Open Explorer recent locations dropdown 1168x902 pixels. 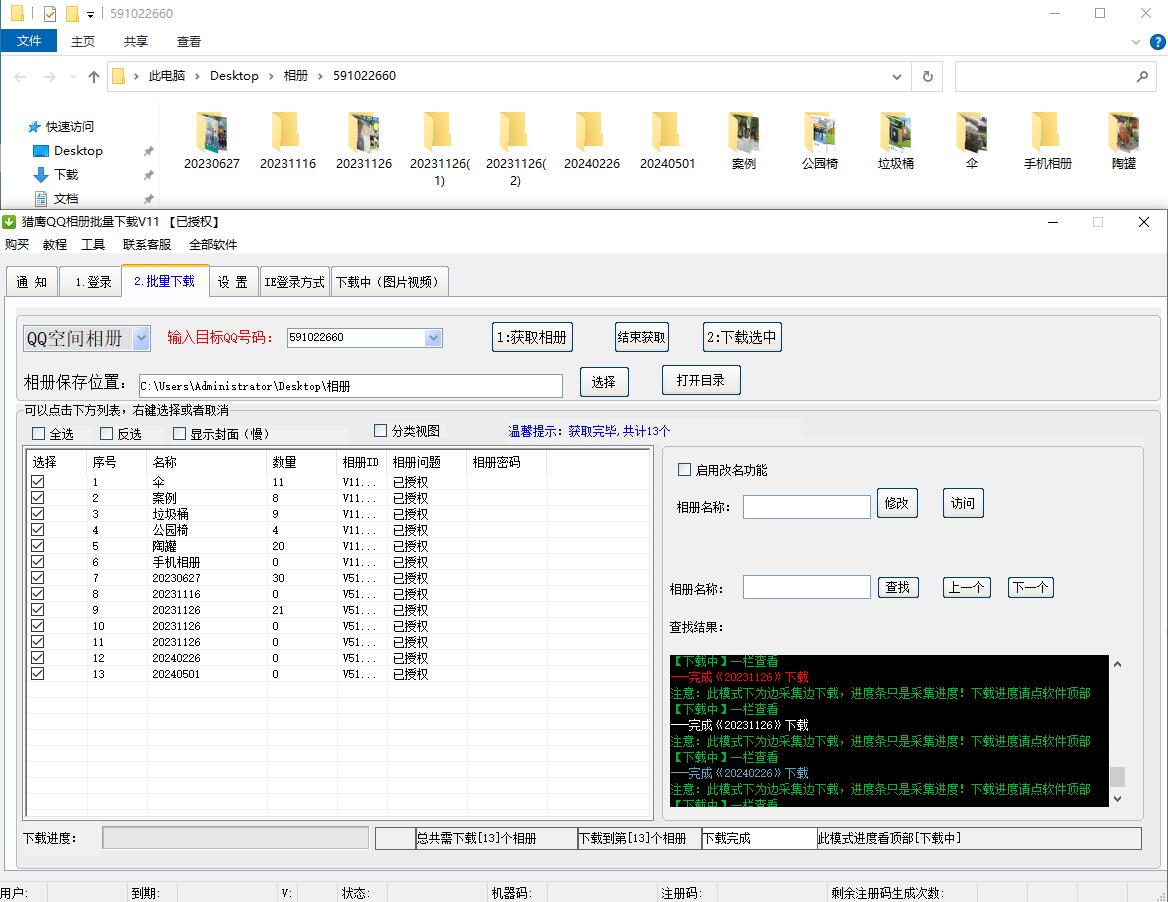73,76
